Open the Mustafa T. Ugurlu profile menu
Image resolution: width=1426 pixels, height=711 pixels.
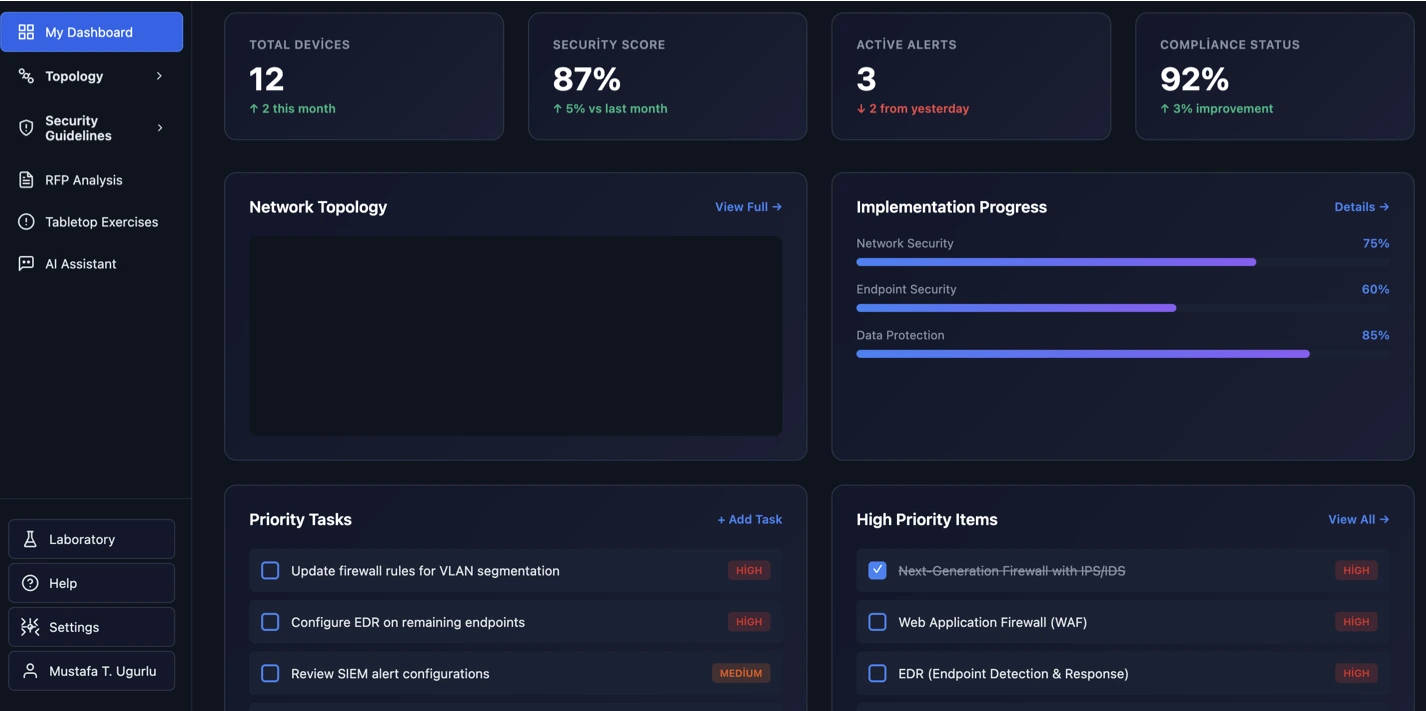point(92,671)
